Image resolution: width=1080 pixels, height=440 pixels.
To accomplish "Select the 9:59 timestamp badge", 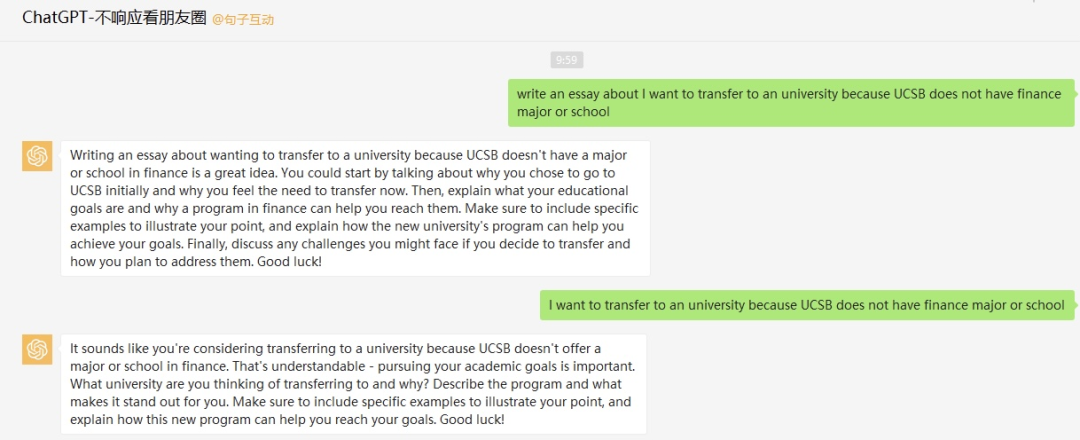I will click(566, 60).
